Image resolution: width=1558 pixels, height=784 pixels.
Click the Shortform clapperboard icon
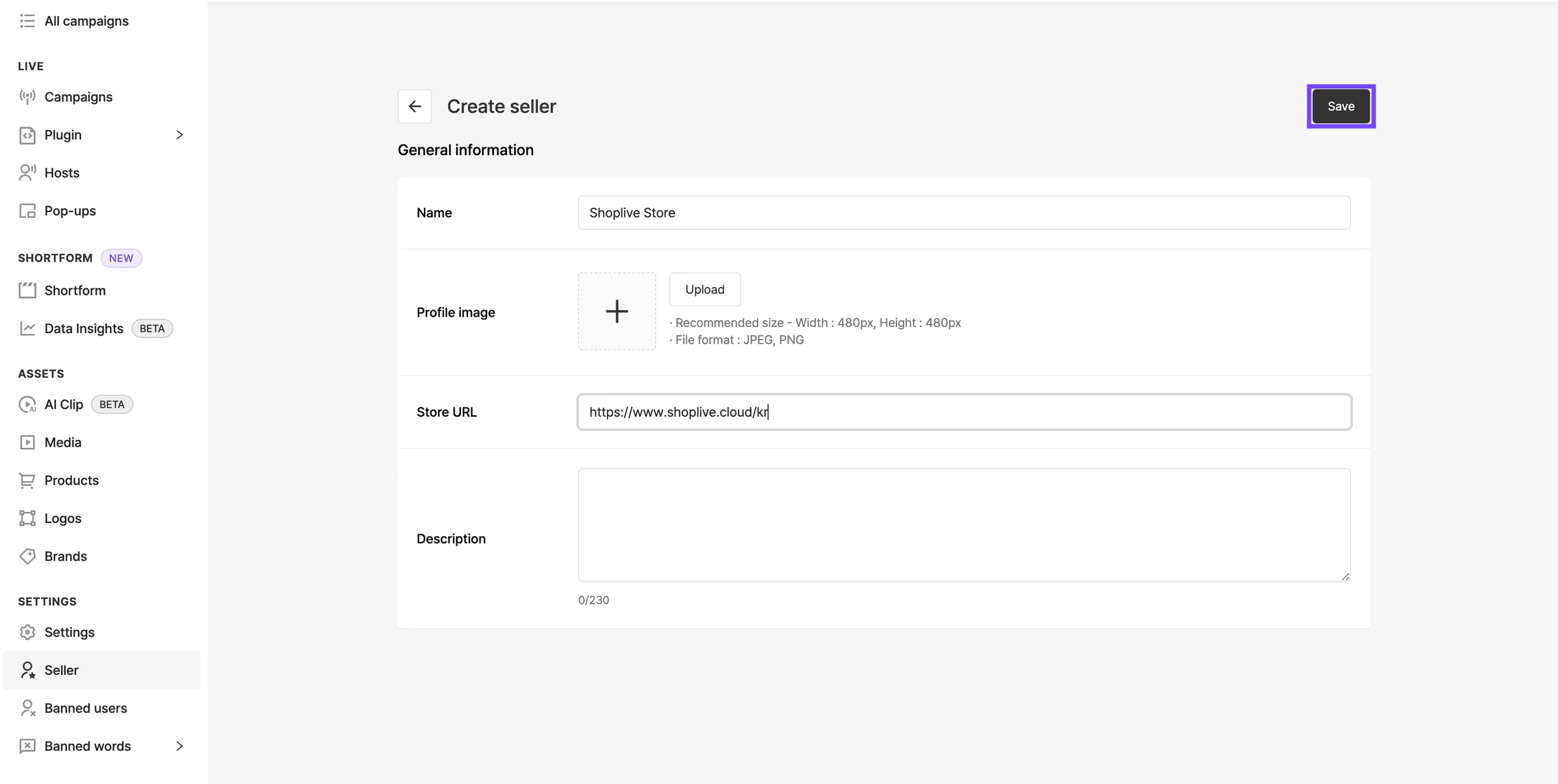coord(27,290)
